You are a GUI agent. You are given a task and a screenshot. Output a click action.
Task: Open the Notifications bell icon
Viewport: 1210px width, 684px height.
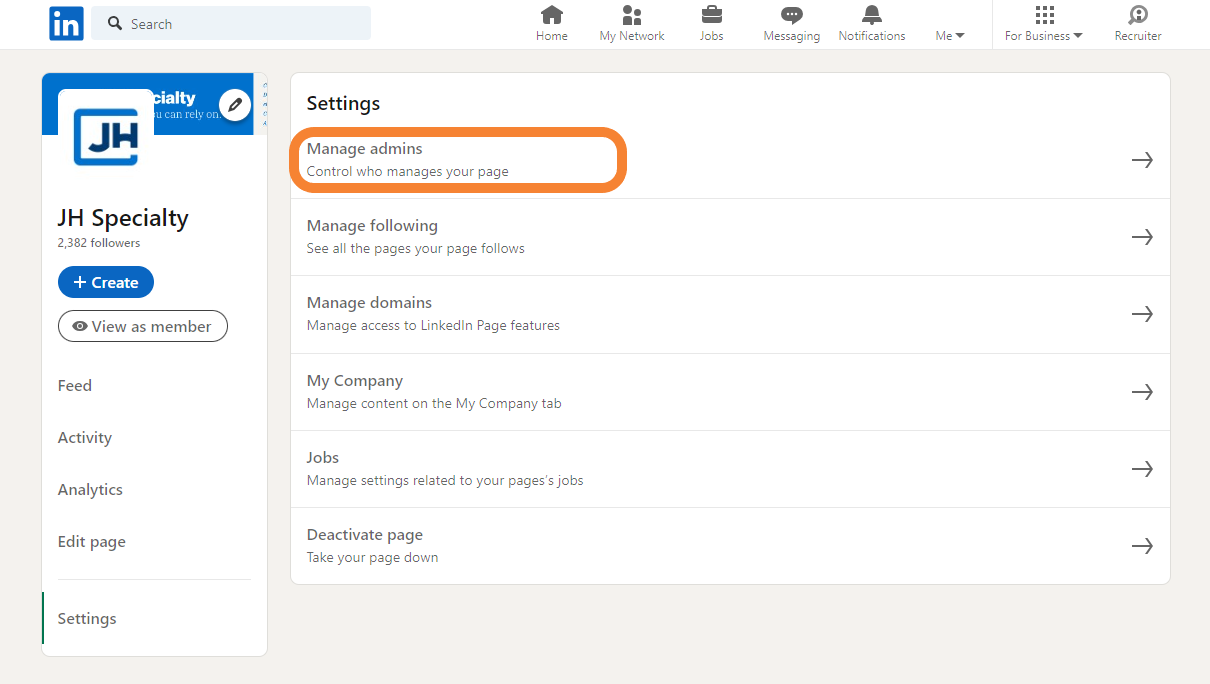click(x=872, y=15)
